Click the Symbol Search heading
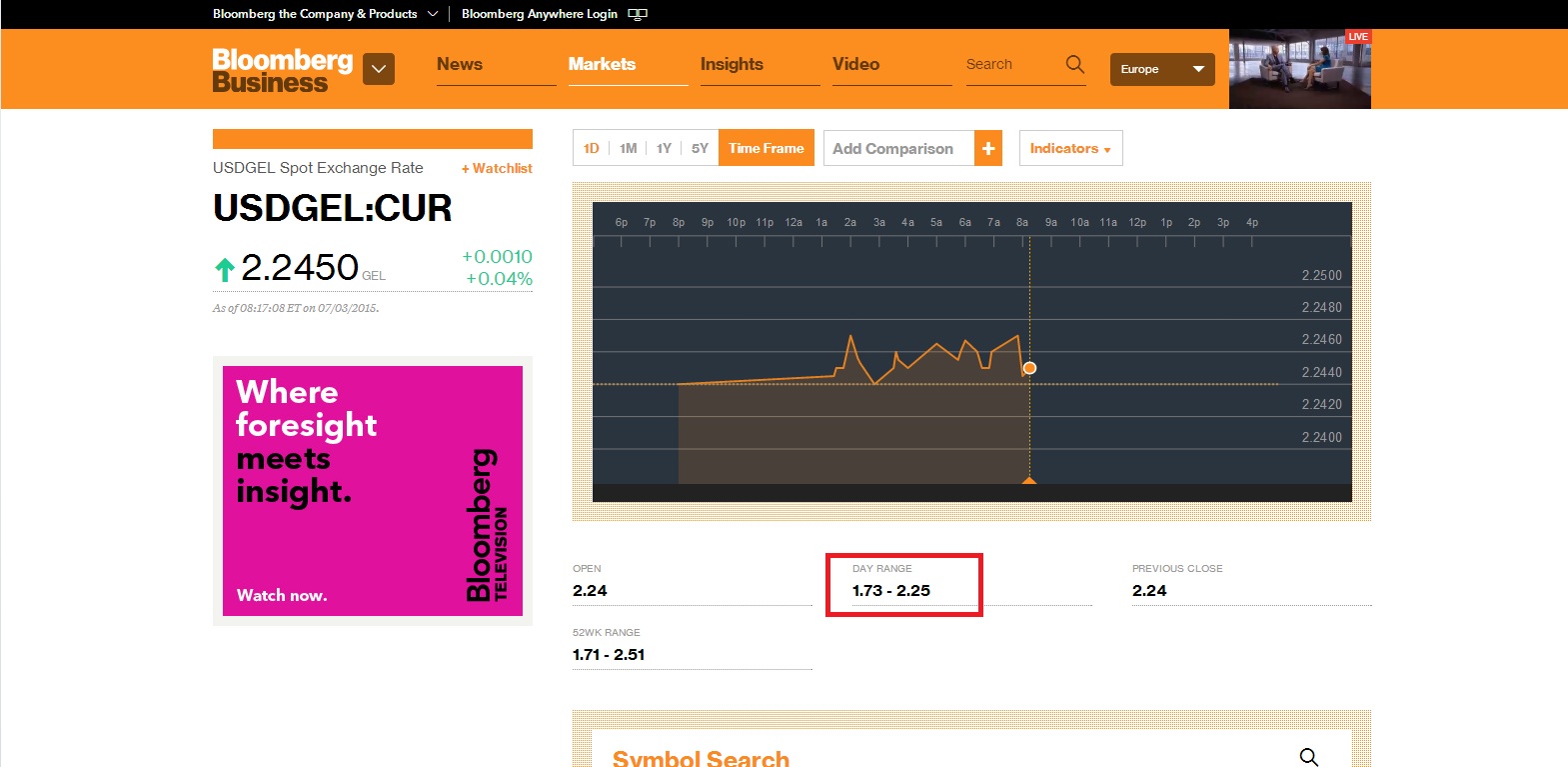 tap(701, 758)
